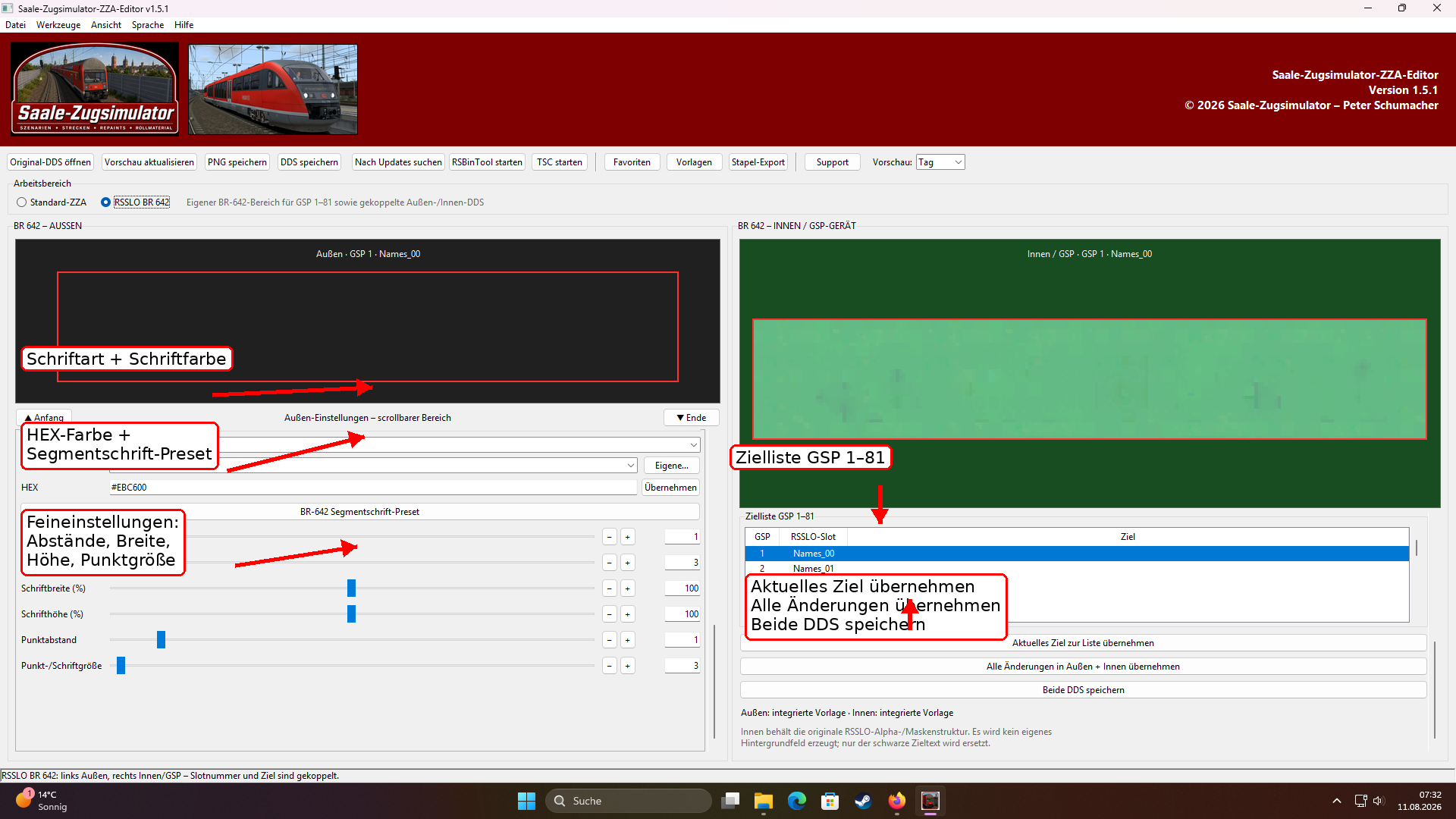Open the Windows Start menu

[x=526, y=801]
